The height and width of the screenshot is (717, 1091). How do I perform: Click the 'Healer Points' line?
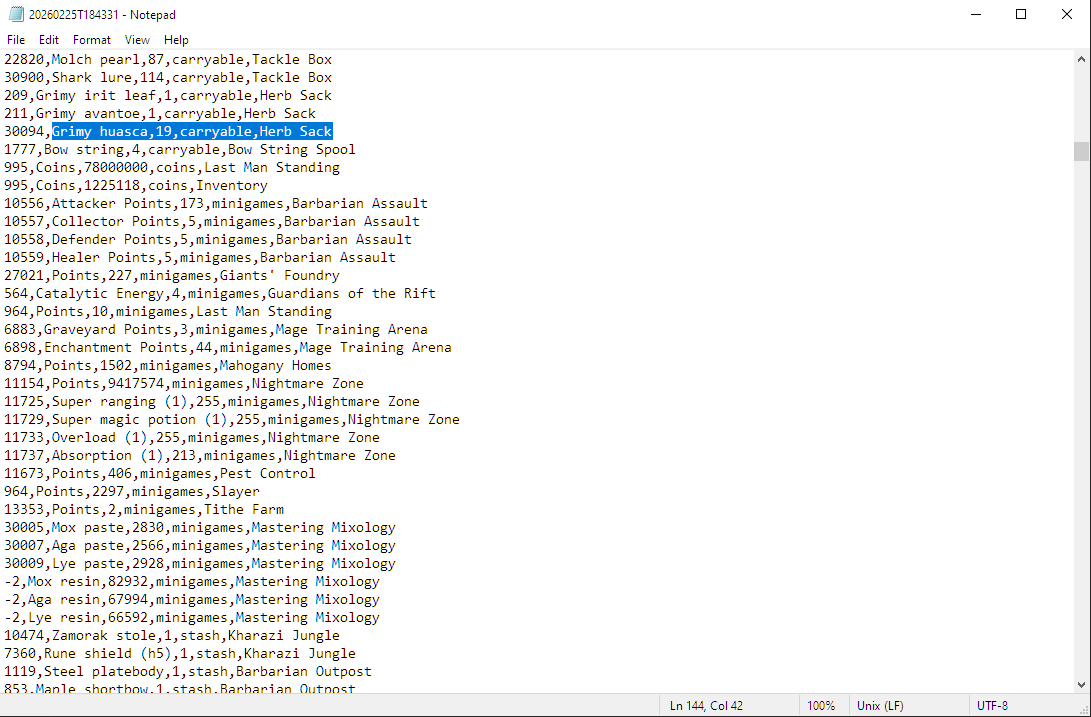pyautogui.click(x=200, y=258)
